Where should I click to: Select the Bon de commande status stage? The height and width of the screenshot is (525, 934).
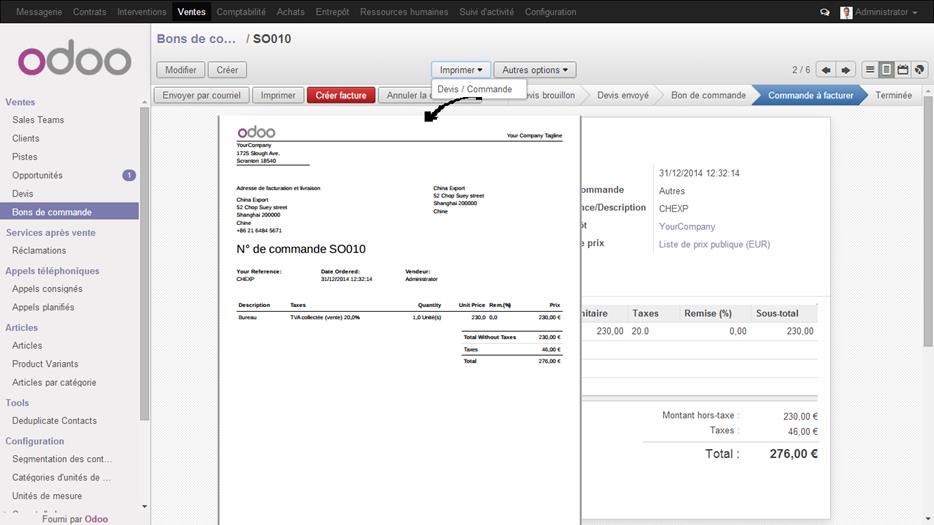[708, 95]
